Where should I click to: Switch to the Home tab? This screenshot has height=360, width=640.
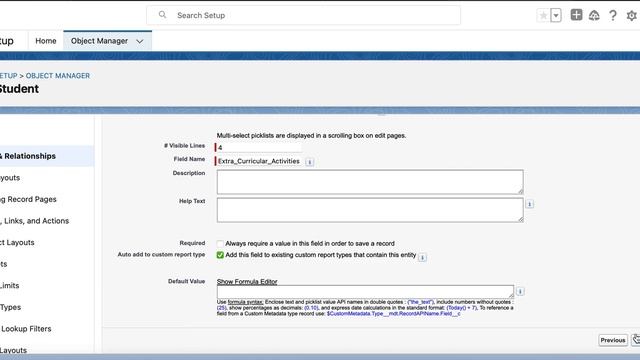click(x=46, y=41)
